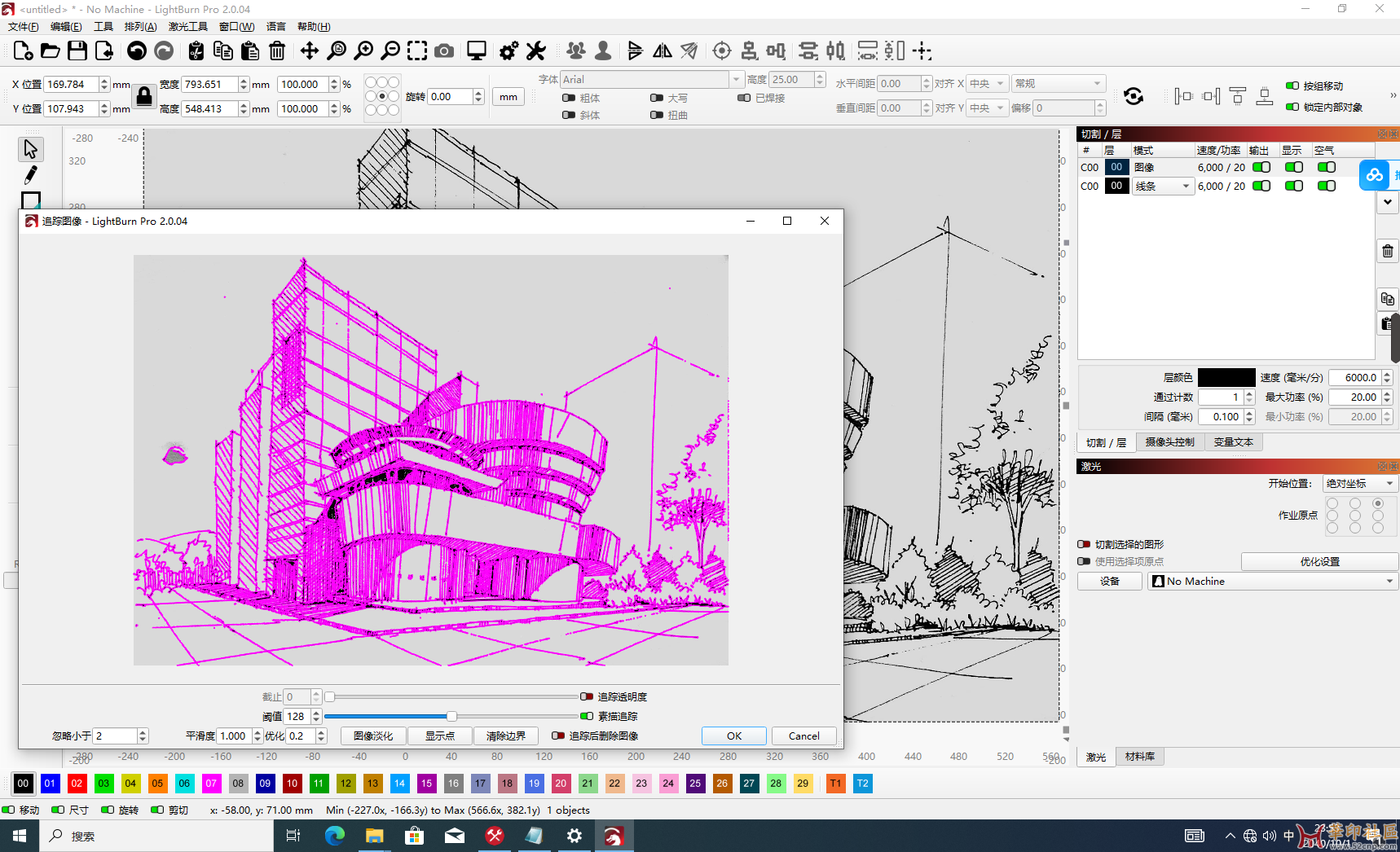Screen dimensions: 1400x852
Task: Toggle 追踪后删除图像 option
Action: point(558,736)
